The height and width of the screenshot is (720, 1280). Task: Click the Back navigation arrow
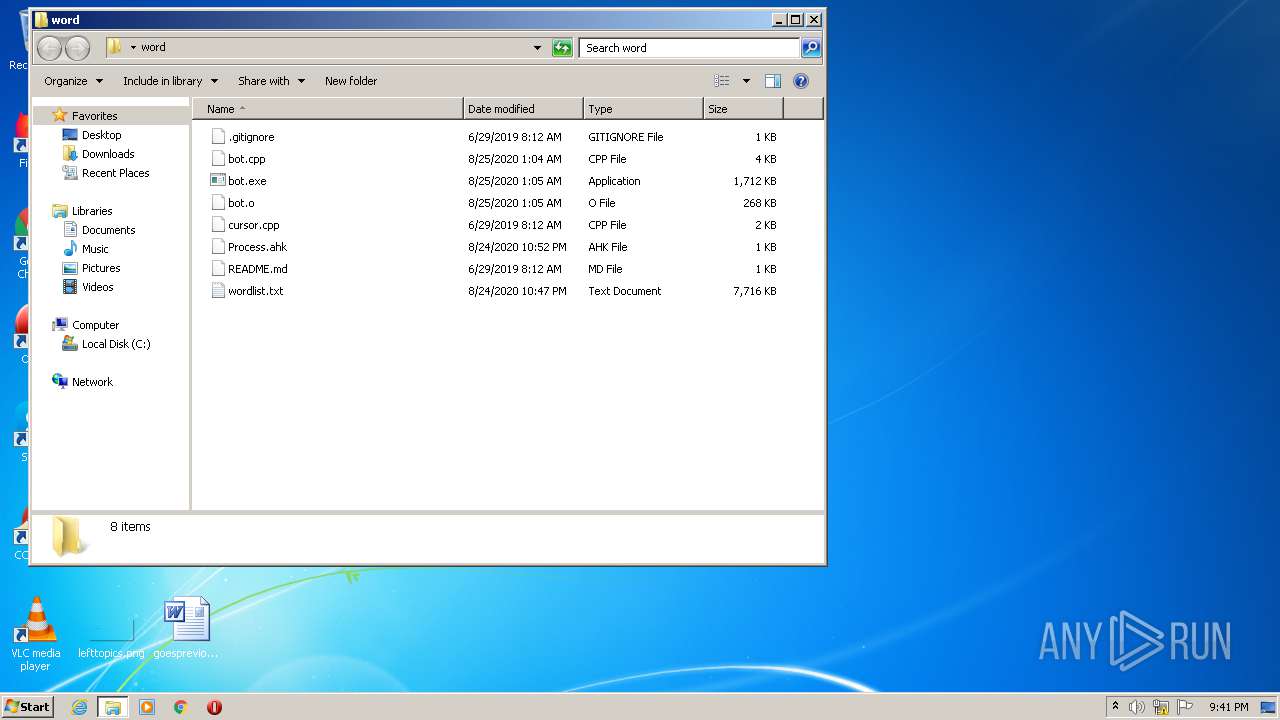49,48
